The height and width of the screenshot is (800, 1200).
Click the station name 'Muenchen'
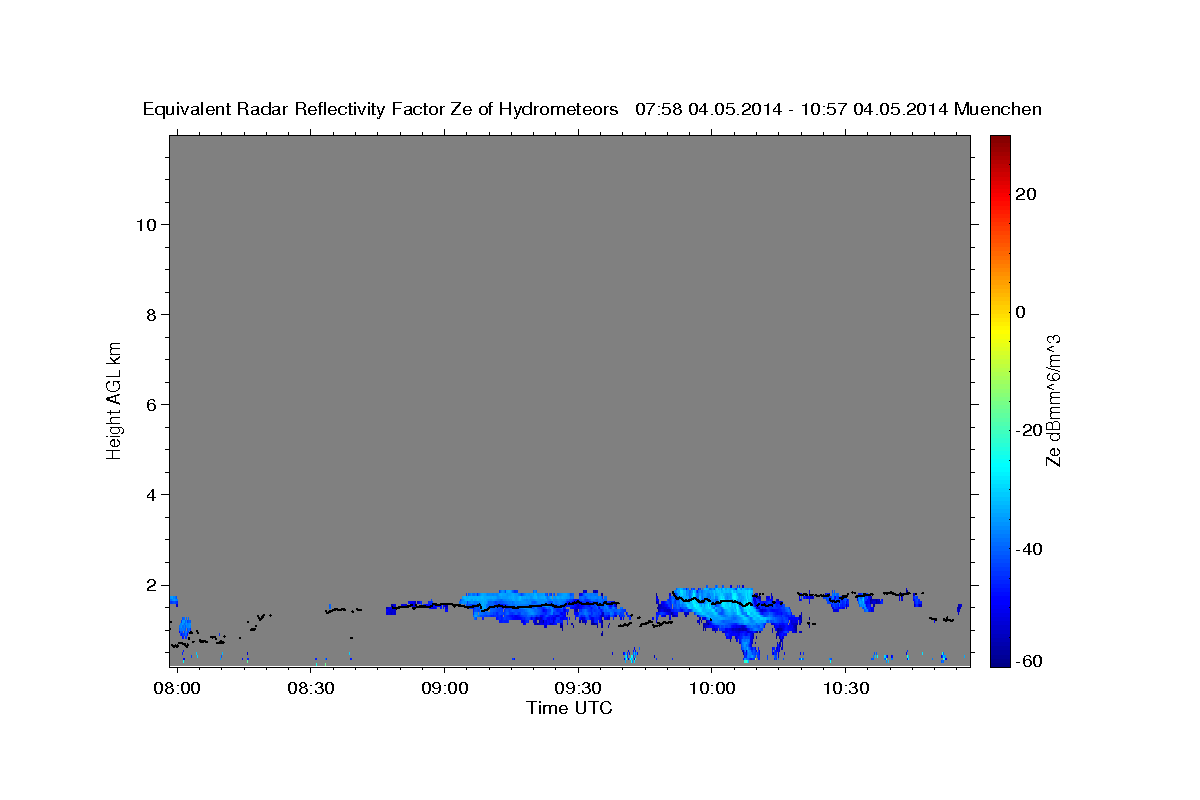(x=998, y=109)
